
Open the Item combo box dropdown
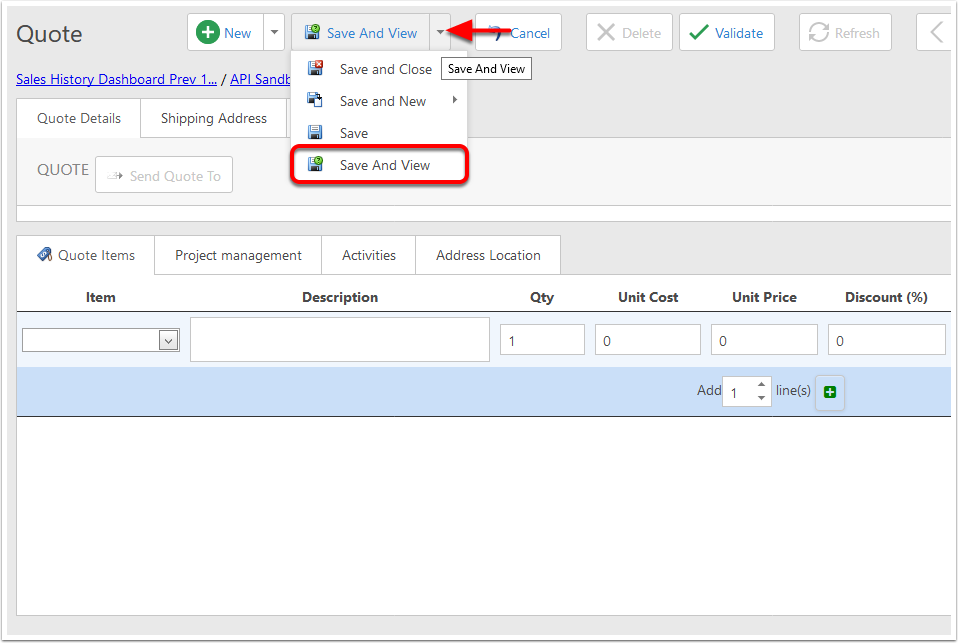click(169, 340)
